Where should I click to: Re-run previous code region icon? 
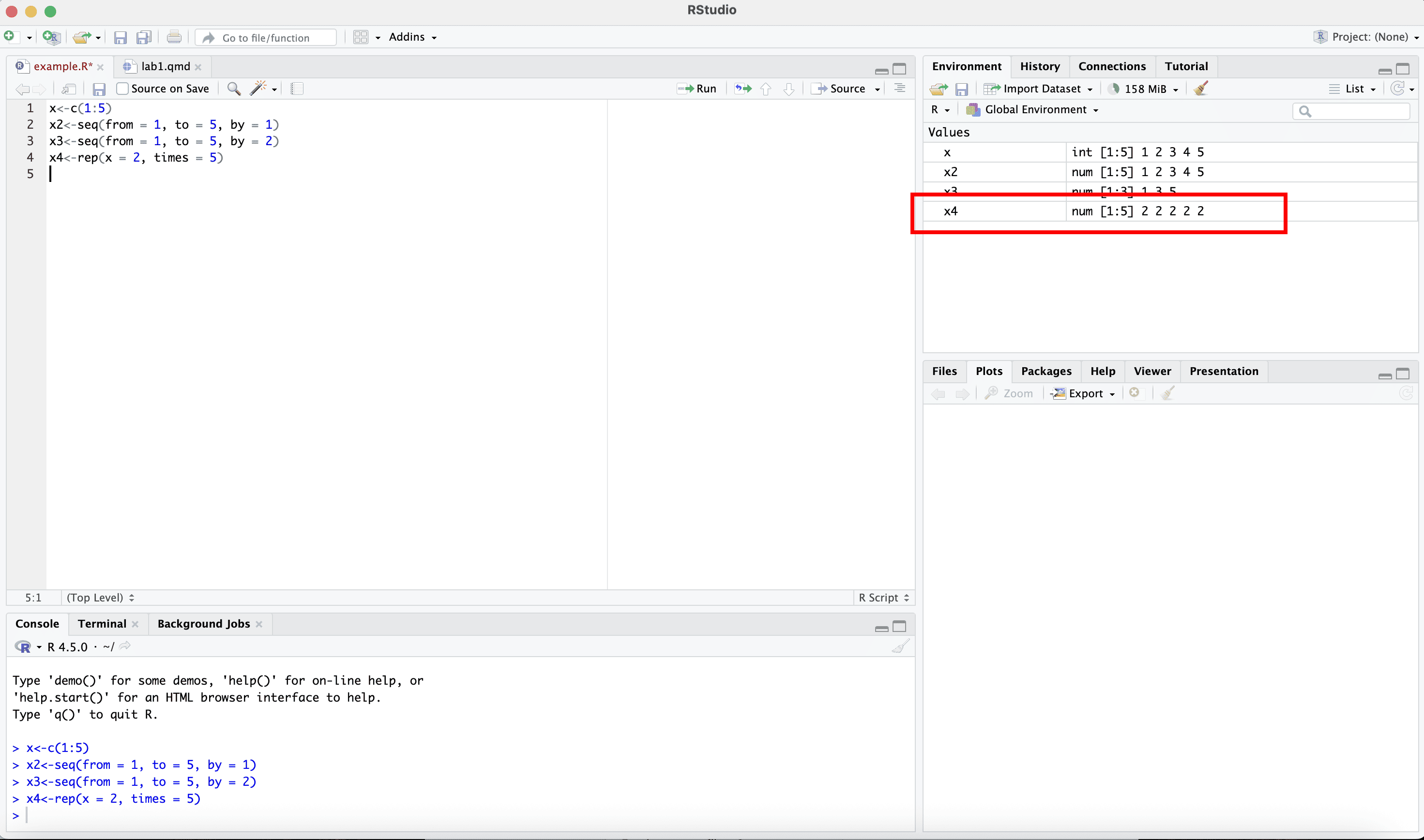tap(743, 89)
